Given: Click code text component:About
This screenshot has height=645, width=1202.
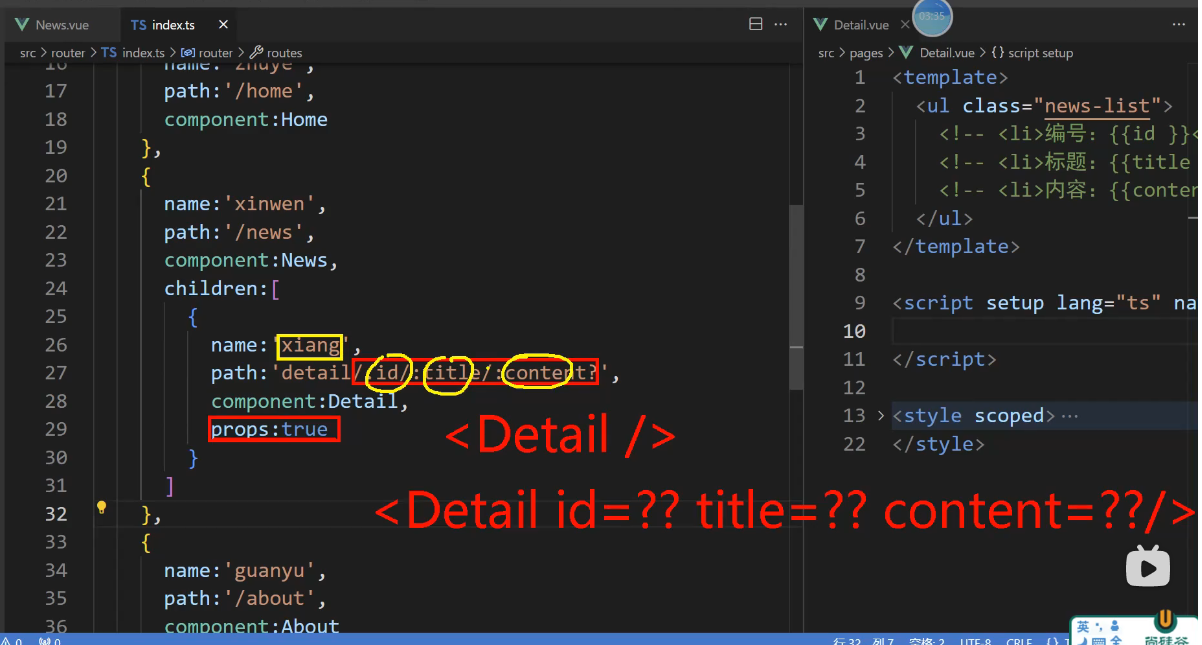Looking at the screenshot, I should tap(252, 626).
